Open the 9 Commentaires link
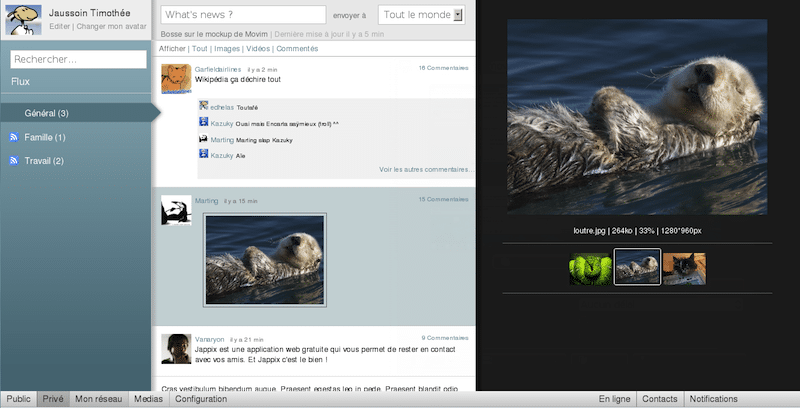This screenshot has width=800, height=408. click(445, 338)
